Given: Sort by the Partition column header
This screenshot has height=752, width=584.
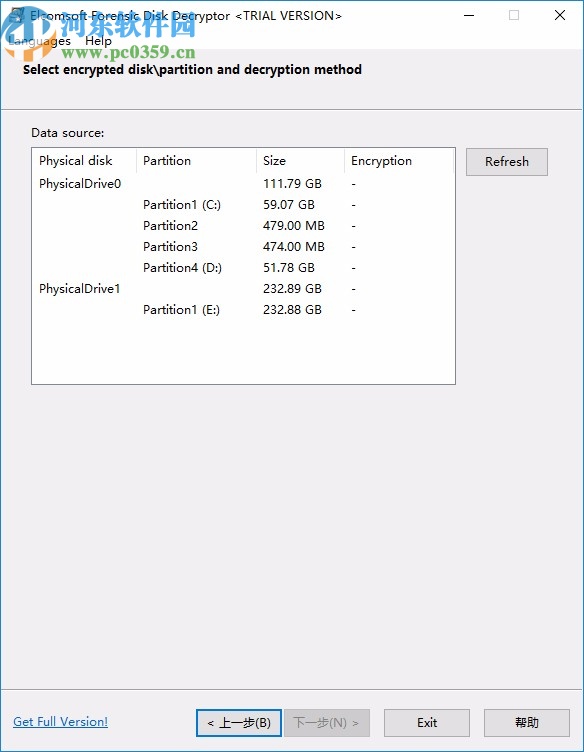Looking at the screenshot, I should click(197, 161).
